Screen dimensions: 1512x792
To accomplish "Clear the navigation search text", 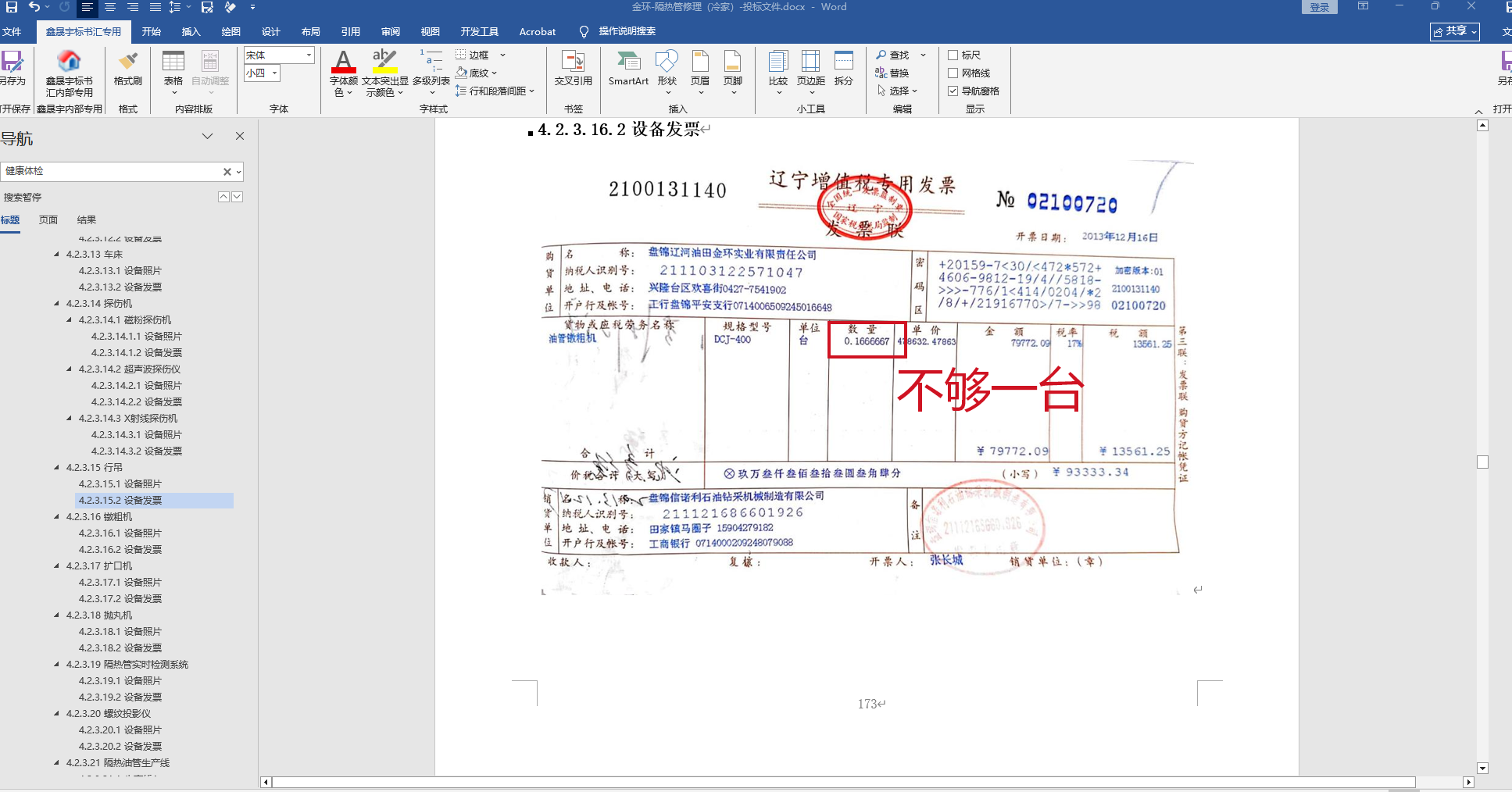I will (227, 171).
